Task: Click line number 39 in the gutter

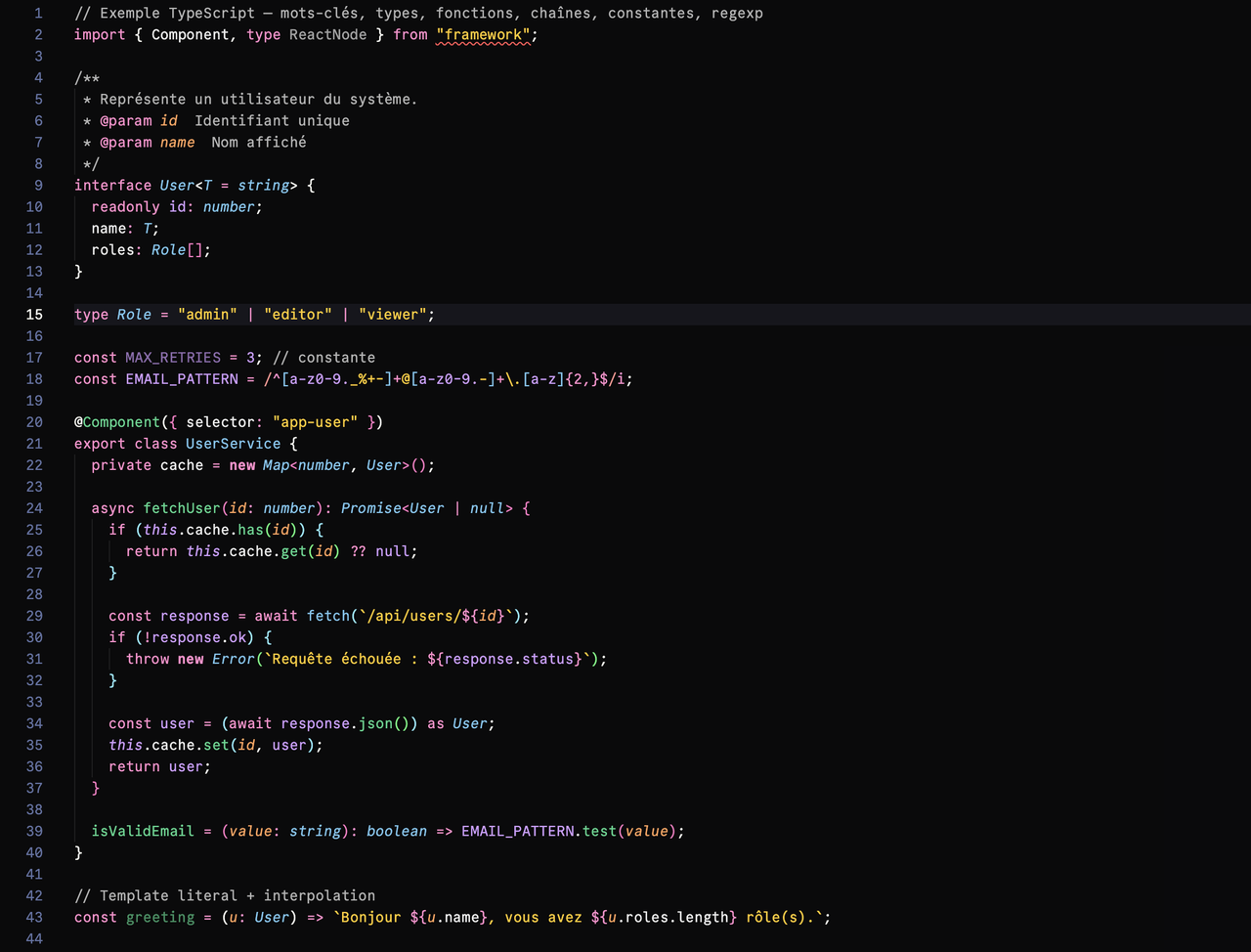Action: pos(34,830)
